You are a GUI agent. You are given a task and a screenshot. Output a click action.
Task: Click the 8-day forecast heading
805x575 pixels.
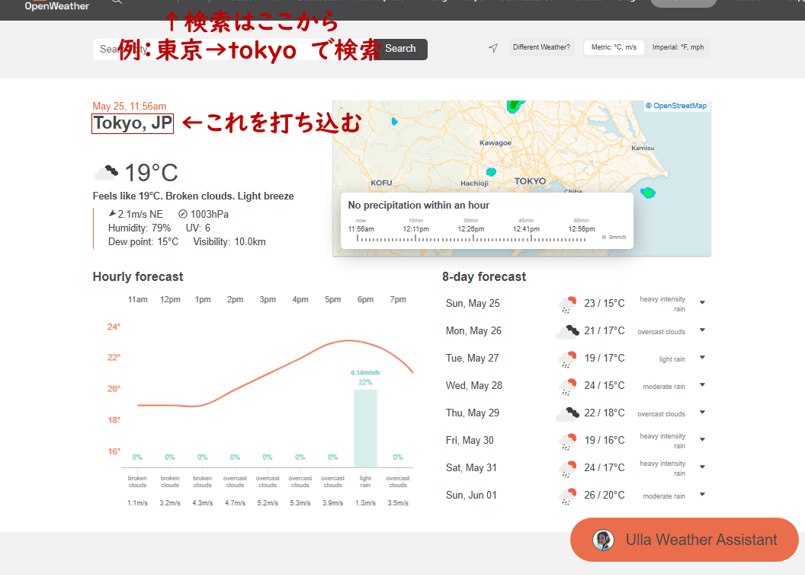click(484, 277)
